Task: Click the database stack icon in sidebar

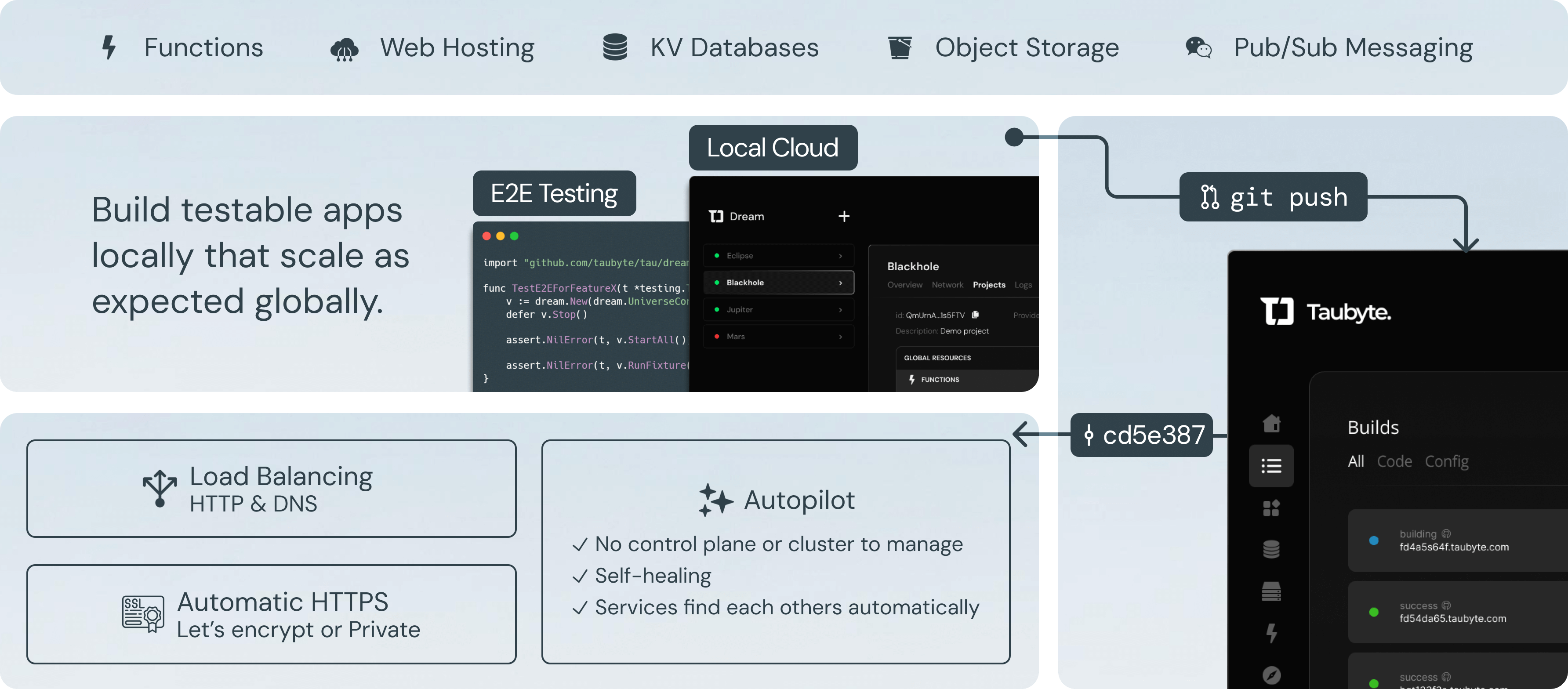Action: tap(1271, 549)
